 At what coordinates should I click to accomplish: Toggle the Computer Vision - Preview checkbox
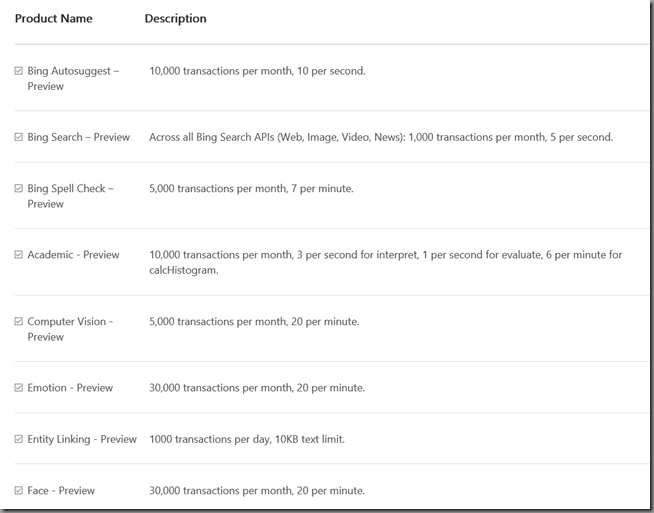pyautogui.click(x=18, y=321)
